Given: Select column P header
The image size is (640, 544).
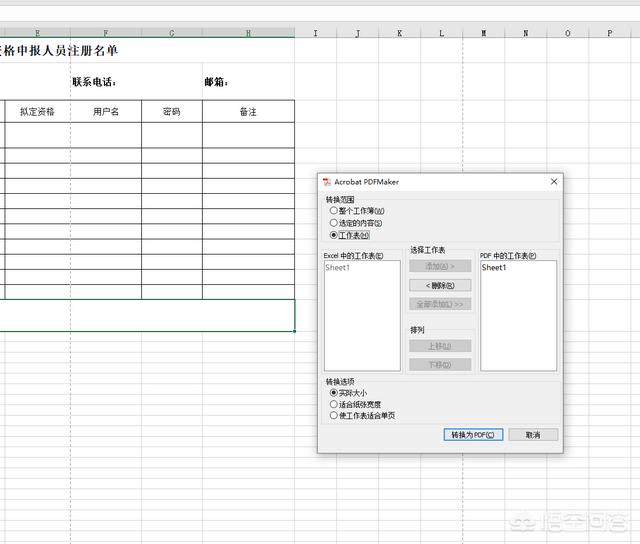Looking at the screenshot, I should (610, 33).
